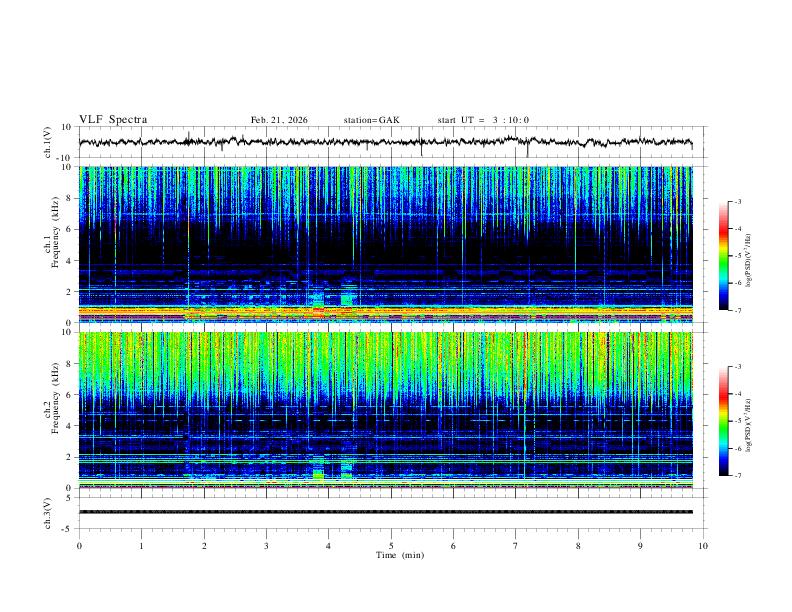Click the ch.2 PSD color bar

point(724,421)
